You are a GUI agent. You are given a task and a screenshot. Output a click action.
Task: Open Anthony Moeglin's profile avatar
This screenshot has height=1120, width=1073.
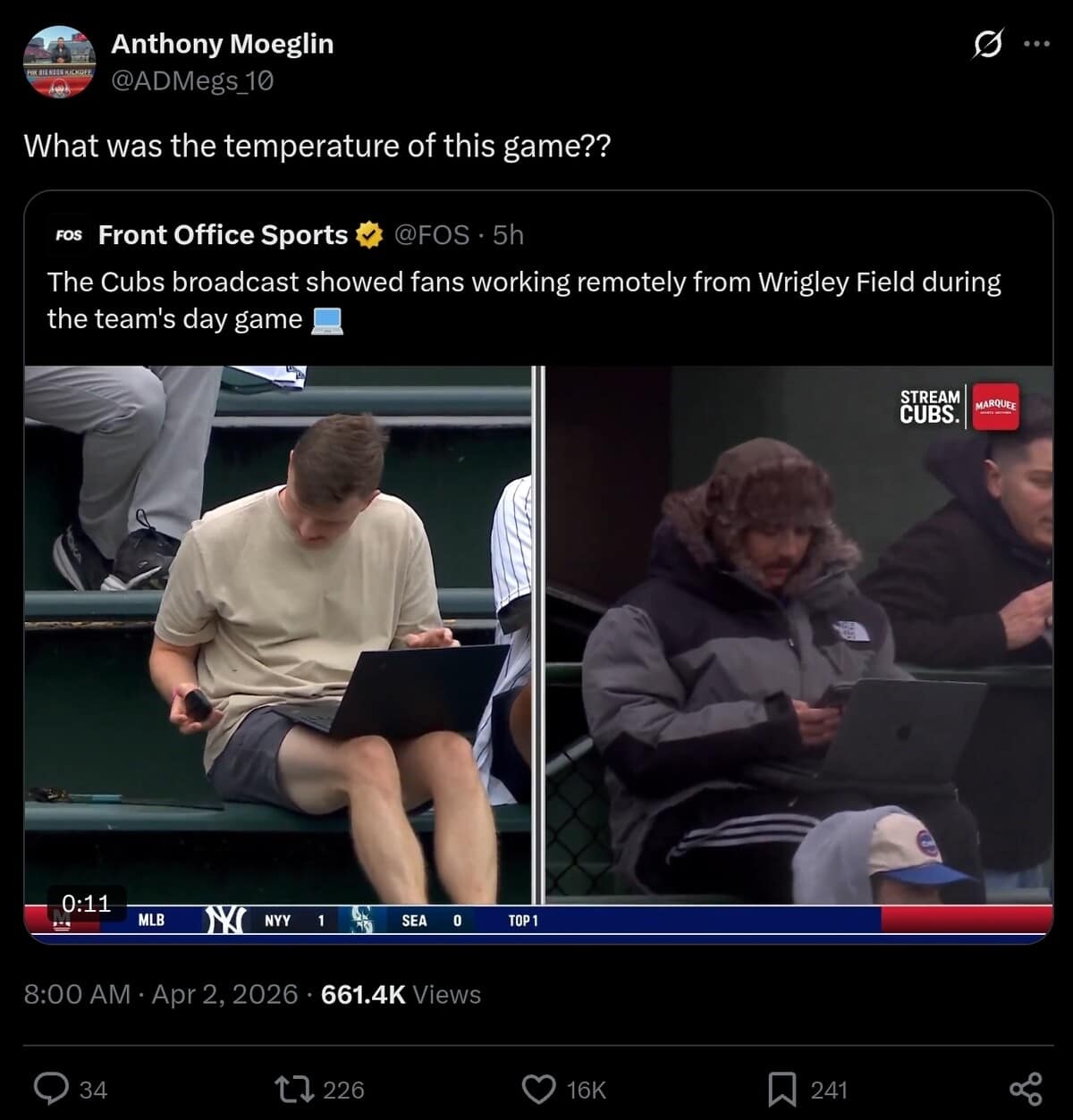point(59,62)
